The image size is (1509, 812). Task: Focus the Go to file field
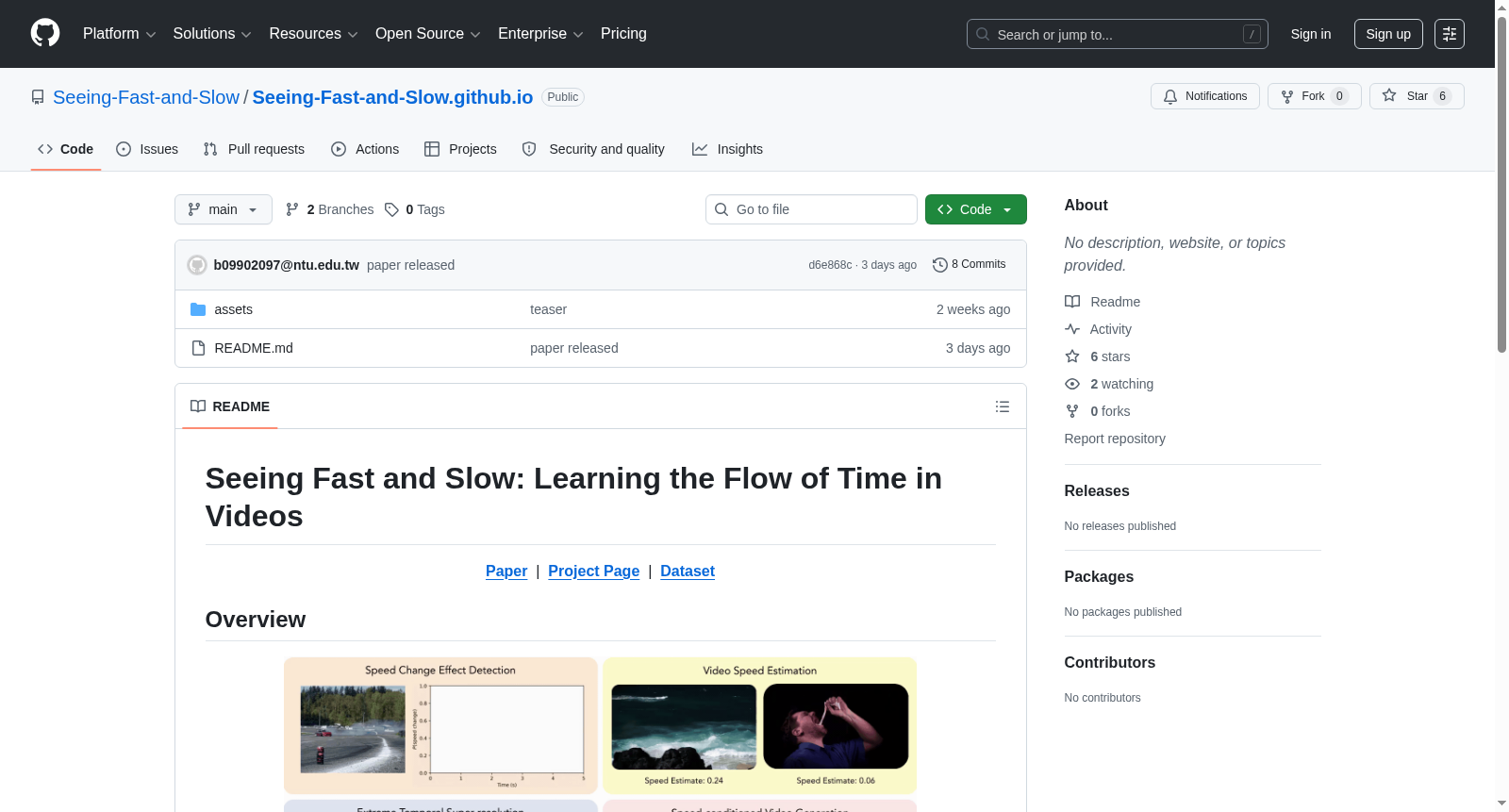tap(811, 209)
